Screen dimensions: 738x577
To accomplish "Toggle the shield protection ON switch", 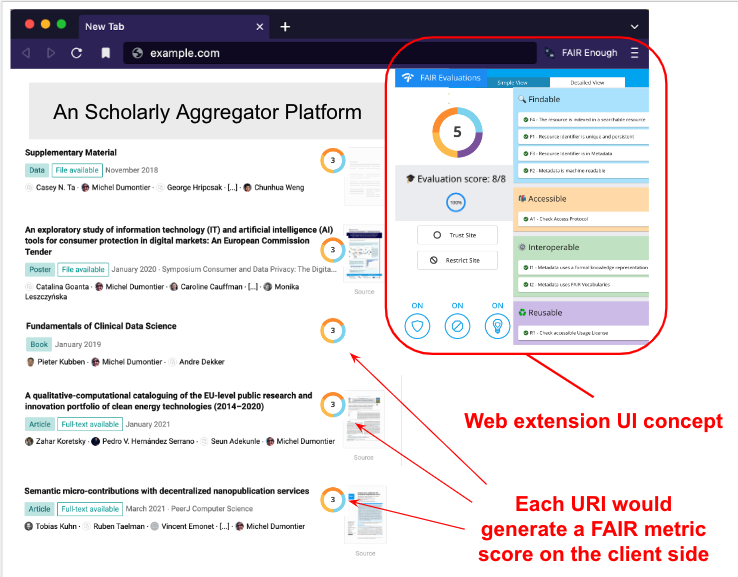I will (417, 326).
